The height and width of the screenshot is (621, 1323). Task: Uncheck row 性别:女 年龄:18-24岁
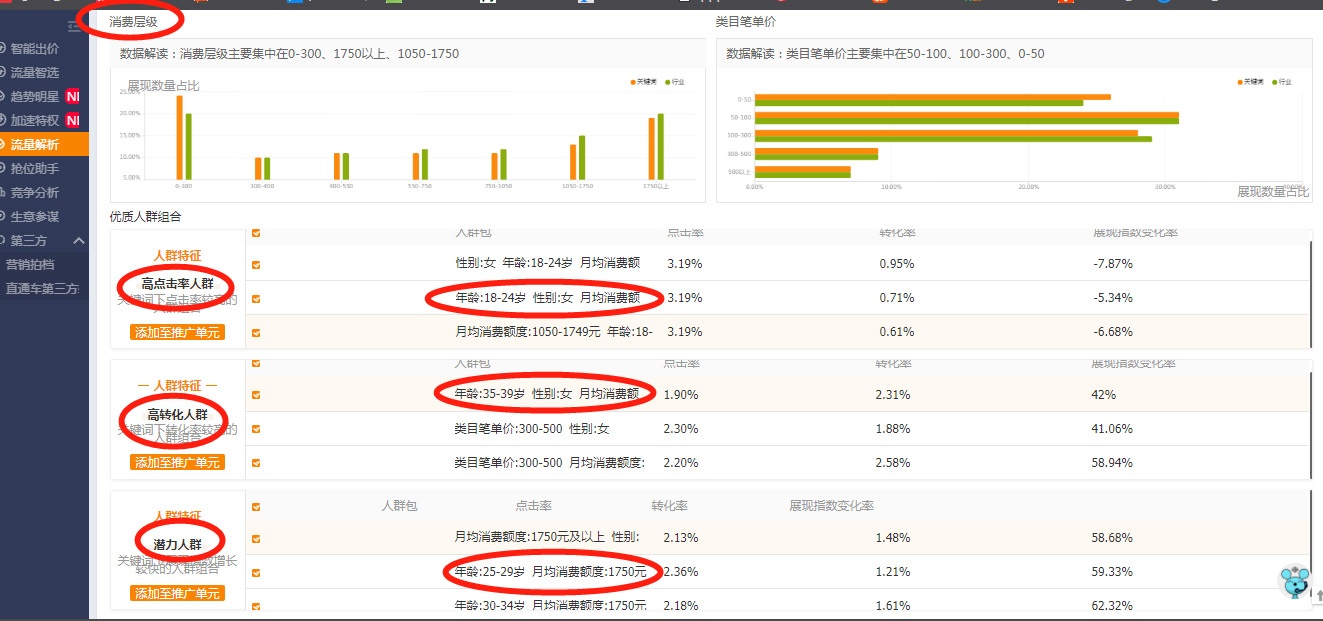[257, 265]
